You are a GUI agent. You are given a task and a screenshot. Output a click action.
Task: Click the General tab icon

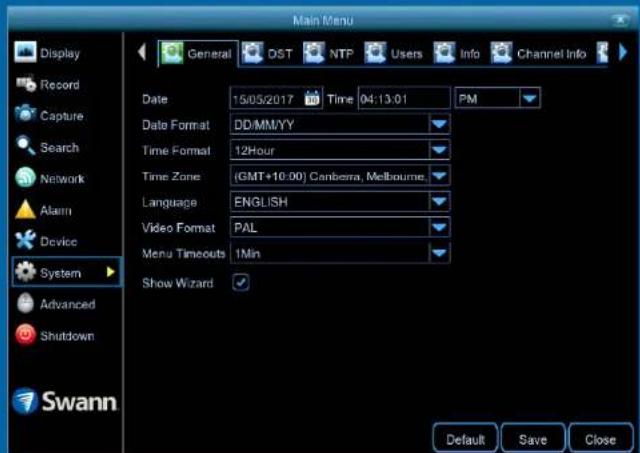172,53
